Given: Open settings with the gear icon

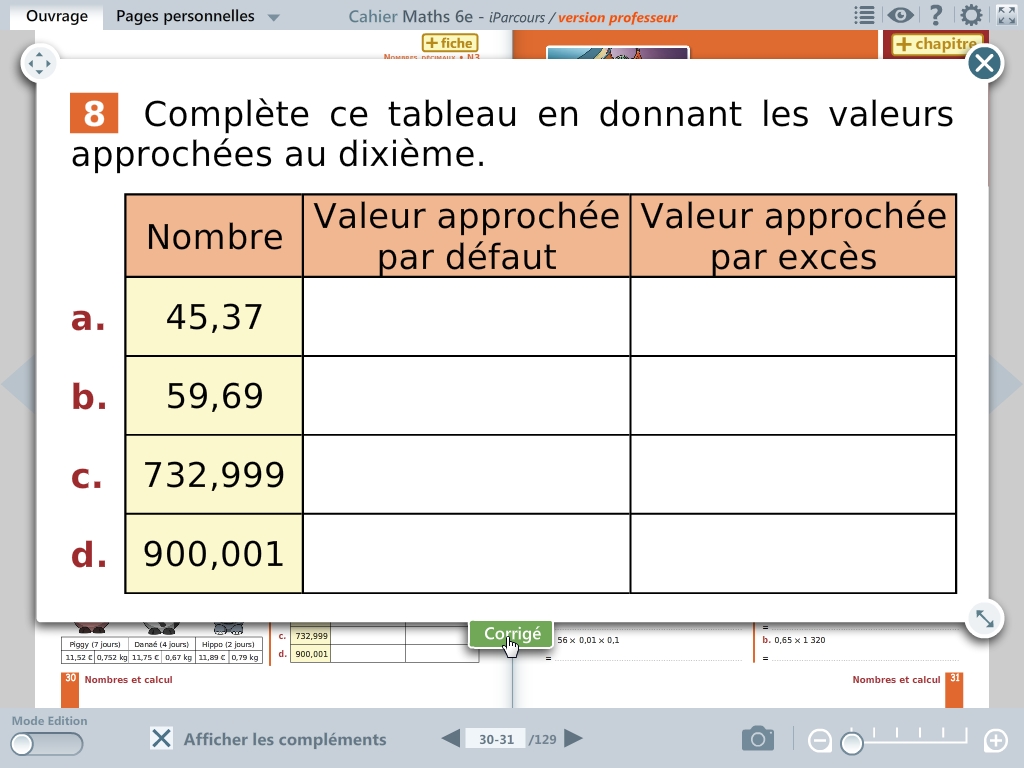Looking at the screenshot, I should pyautogui.click(x=971, y=16).
